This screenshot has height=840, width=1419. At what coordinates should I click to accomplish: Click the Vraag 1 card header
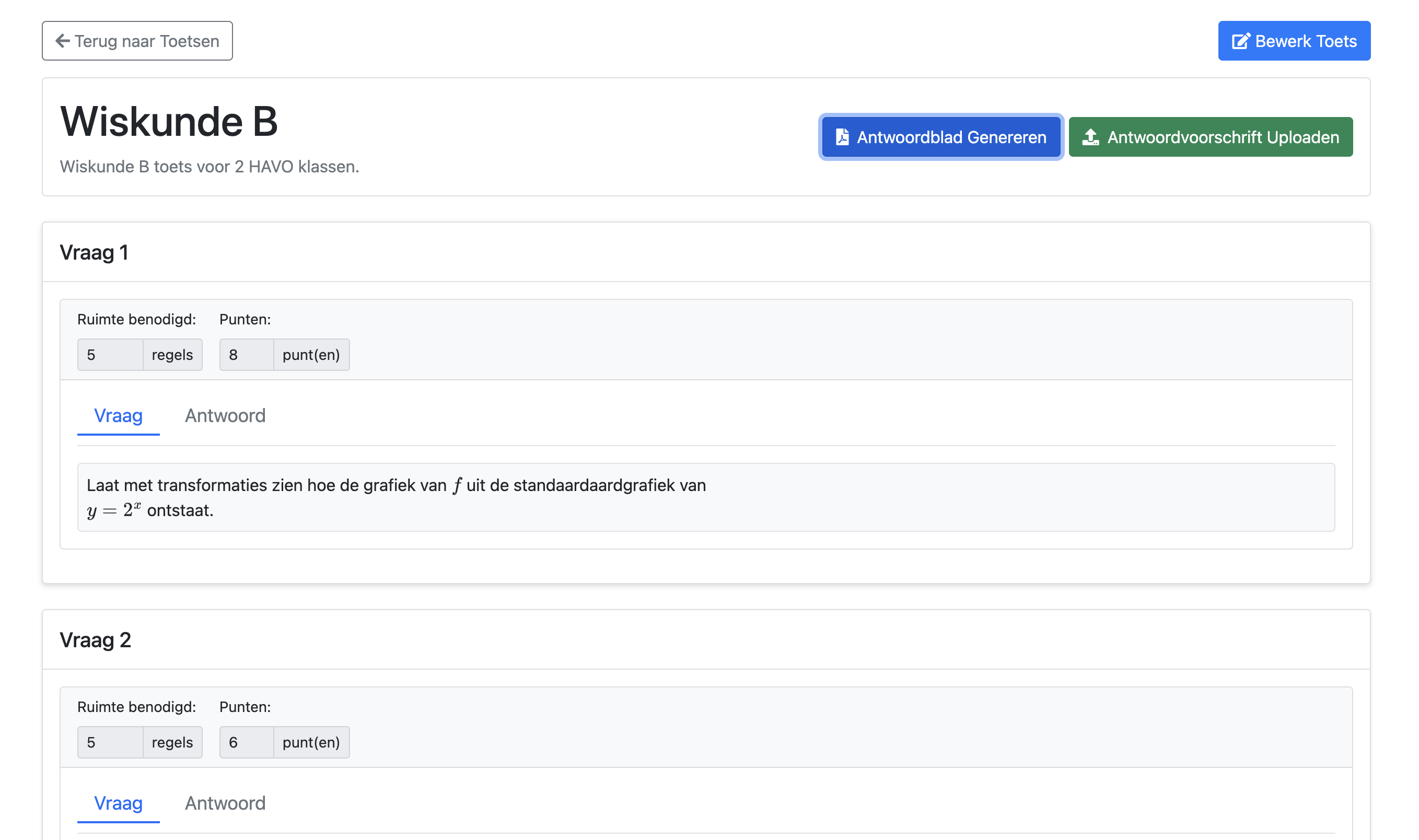pos(706,252)
